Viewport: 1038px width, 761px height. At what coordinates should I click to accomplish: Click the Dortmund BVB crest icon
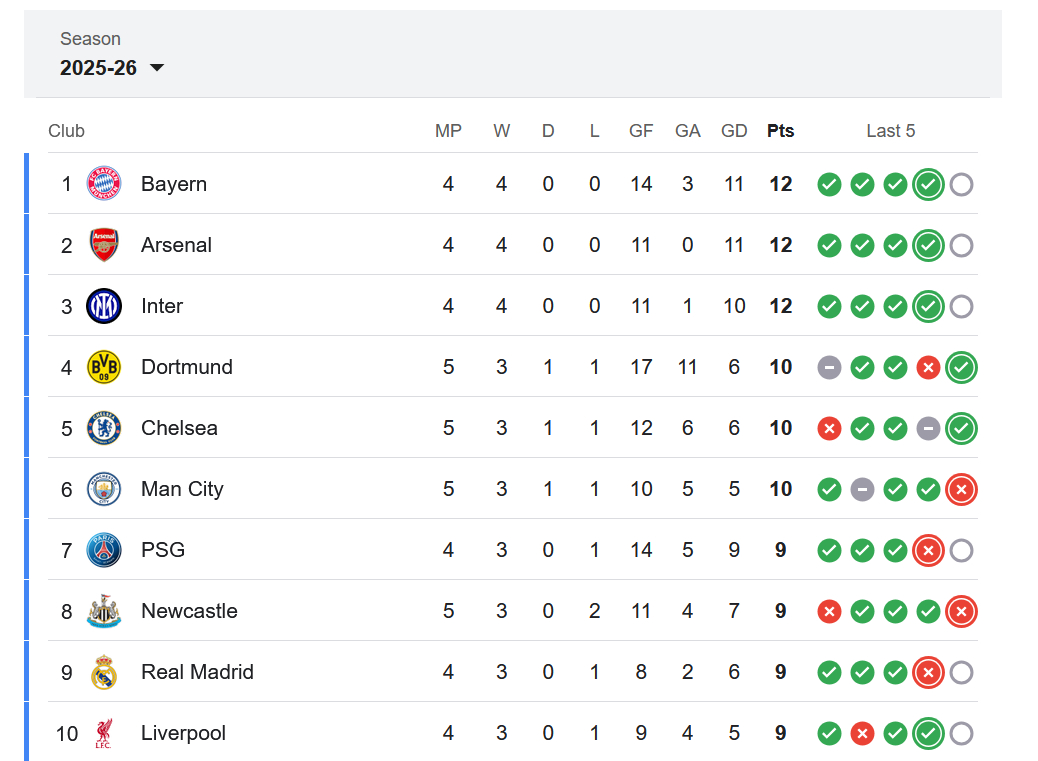click(x=104, y=367)
